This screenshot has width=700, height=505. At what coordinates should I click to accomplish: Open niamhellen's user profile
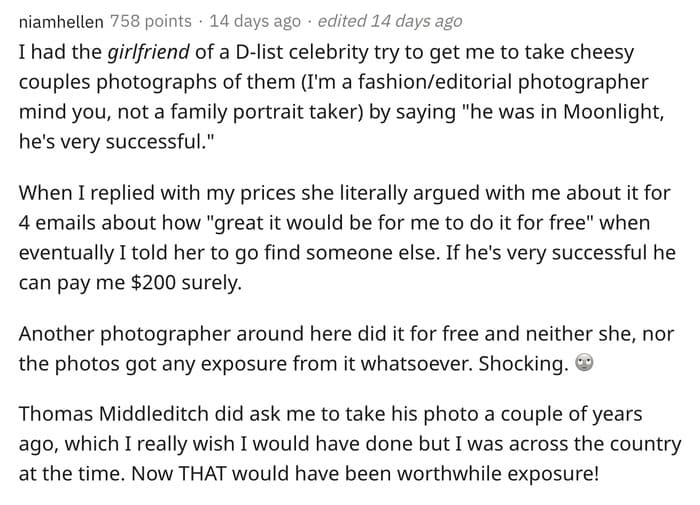(x=61, y=21)
